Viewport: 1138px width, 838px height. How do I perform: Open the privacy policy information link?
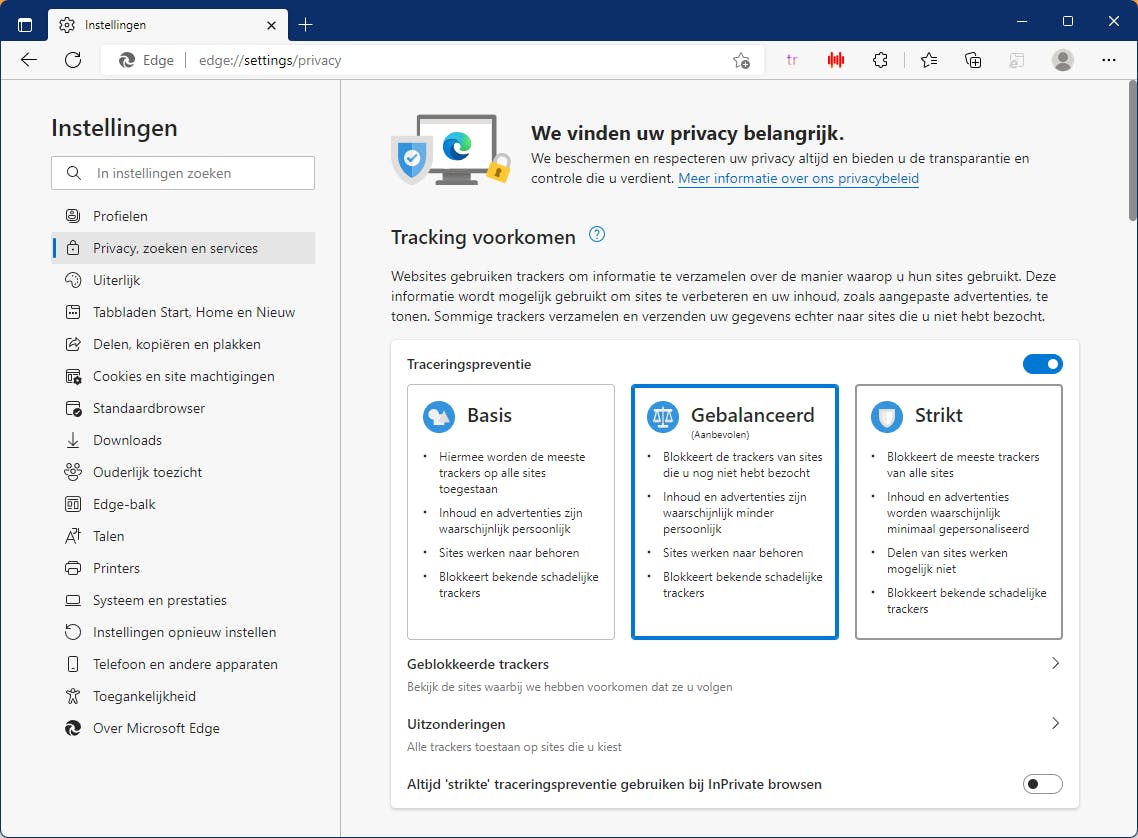[798, 179]
